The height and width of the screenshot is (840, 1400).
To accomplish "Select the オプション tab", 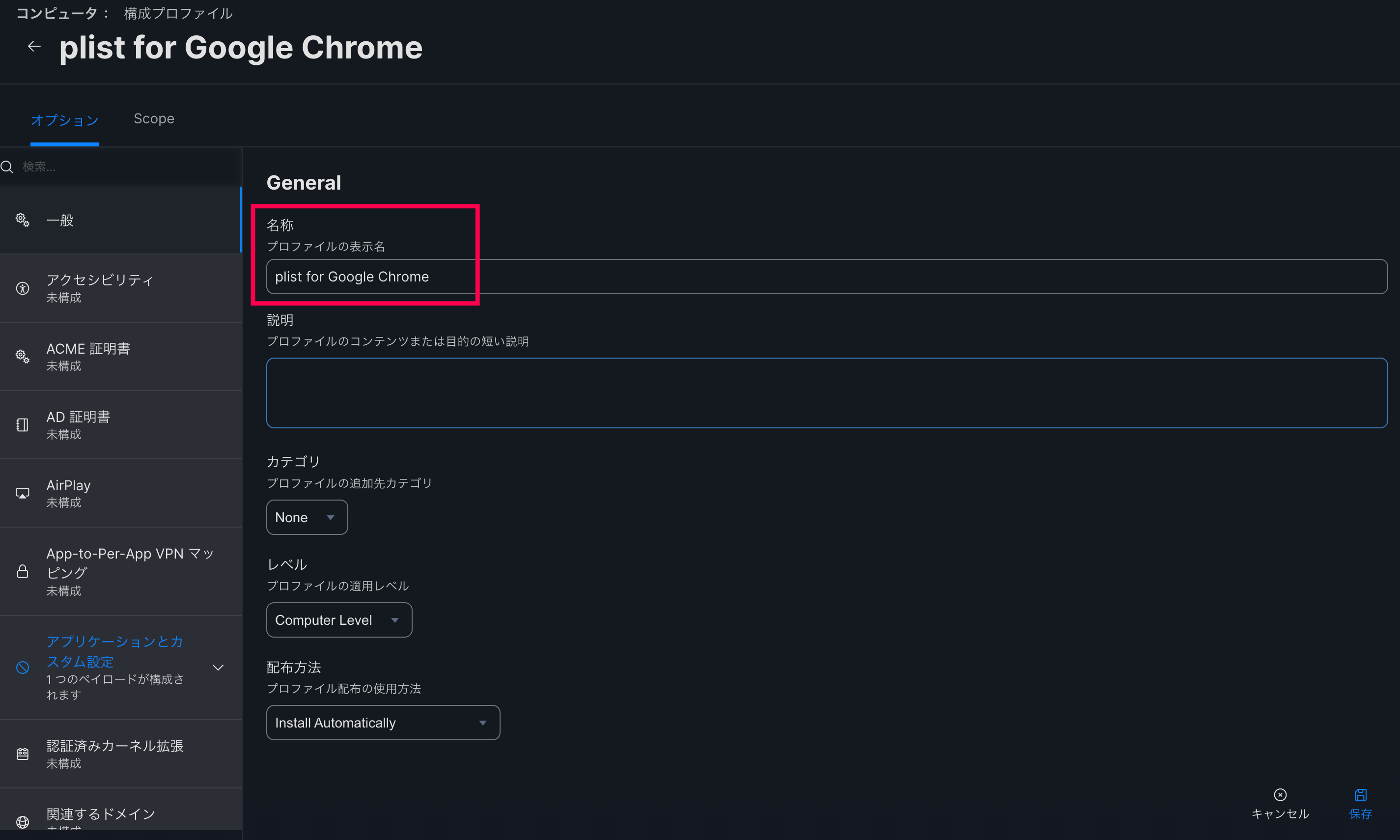I will click(x=64, y=120).
